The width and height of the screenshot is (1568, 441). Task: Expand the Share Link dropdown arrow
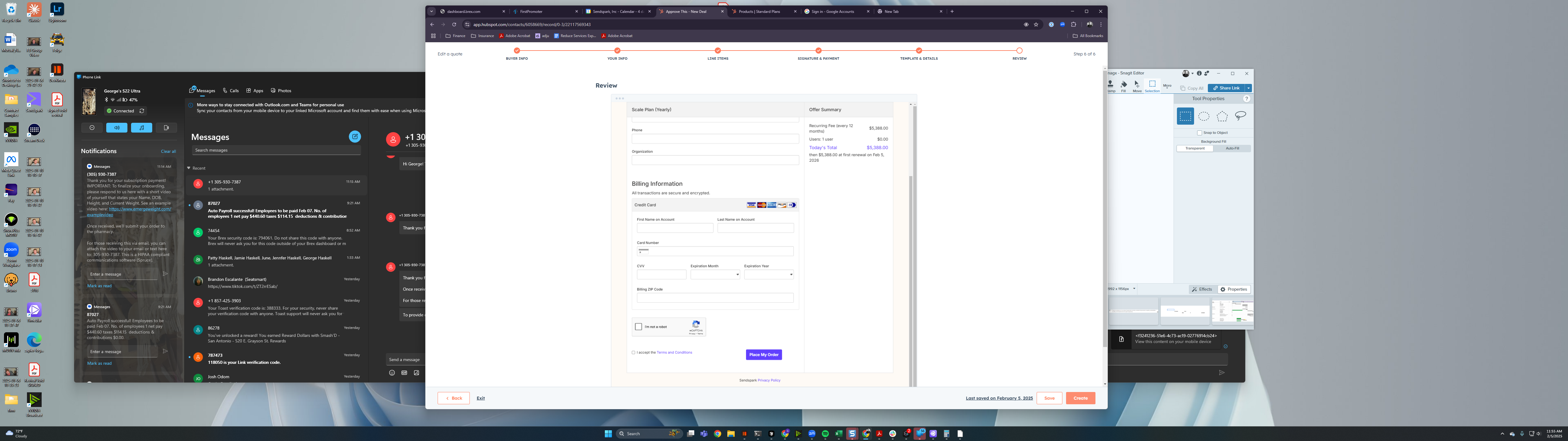(1249, 88)
